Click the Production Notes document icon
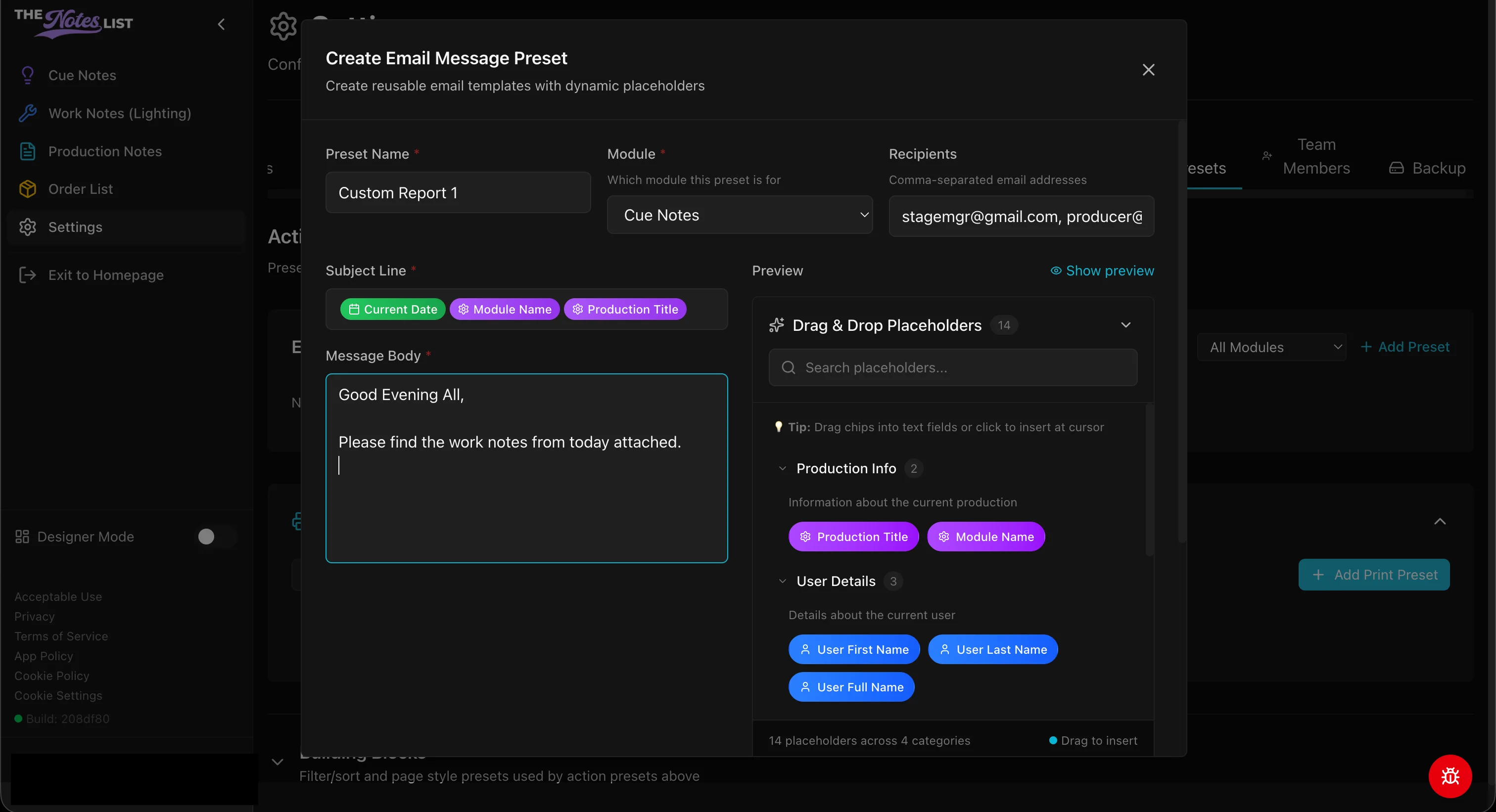This screenshot has width=1496, height=812. click(x=27, y=151)
